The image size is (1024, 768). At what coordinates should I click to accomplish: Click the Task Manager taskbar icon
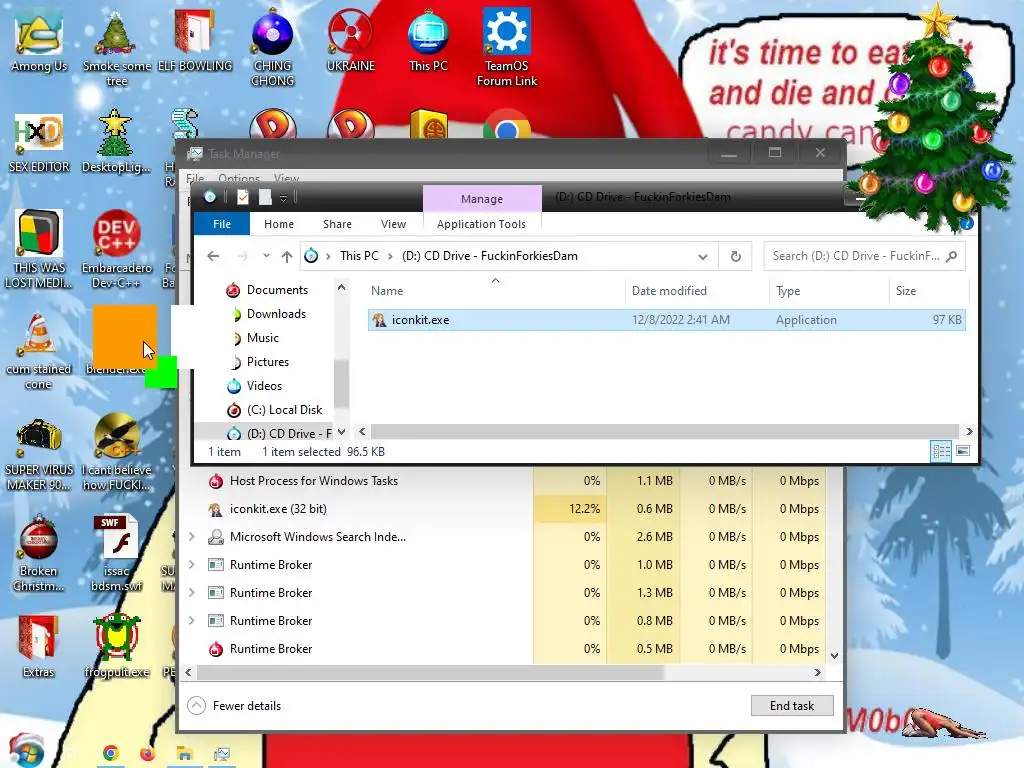point(221,754)
